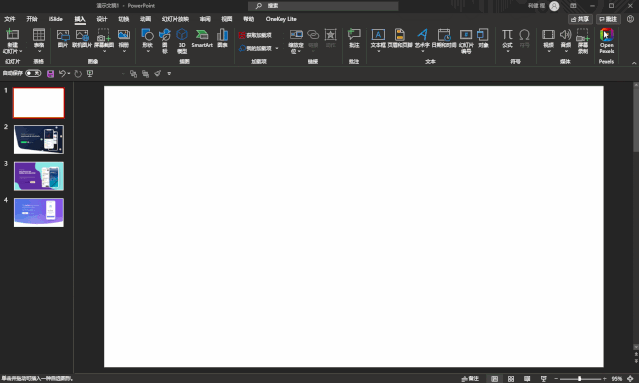Viewport: 639px width, 383px height.
Task: Click the Comments button at top right
Action: [608, 19]
